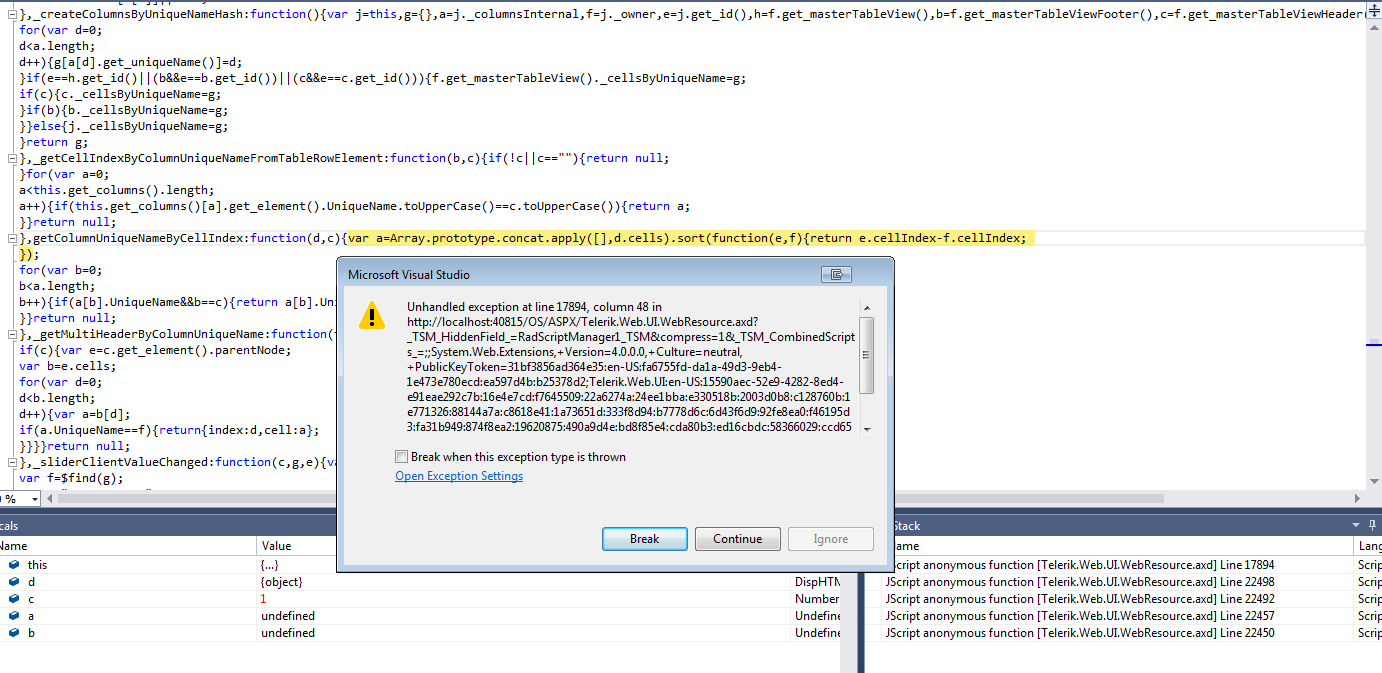Open the editor zoom percentage dropdown

(x=35, y=498)
